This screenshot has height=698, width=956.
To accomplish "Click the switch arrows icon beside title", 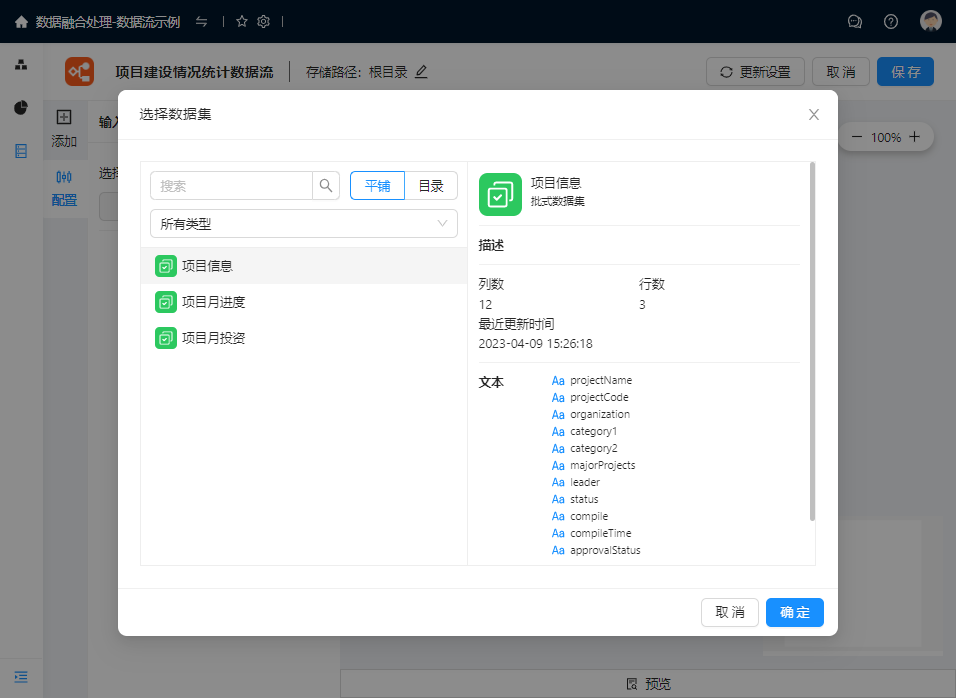I will [202, 21].
